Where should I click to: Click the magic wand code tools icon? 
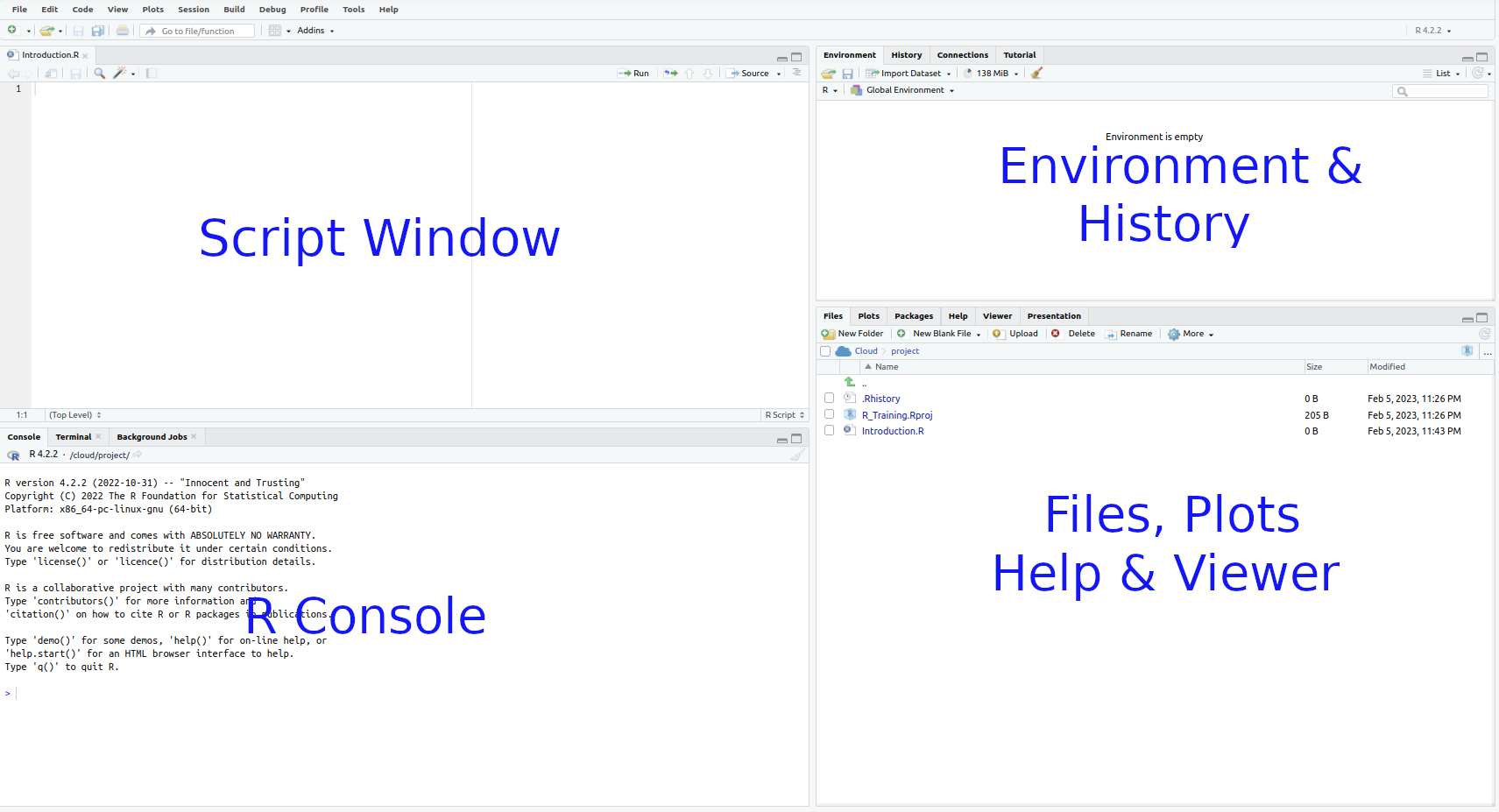coord(120,74)
